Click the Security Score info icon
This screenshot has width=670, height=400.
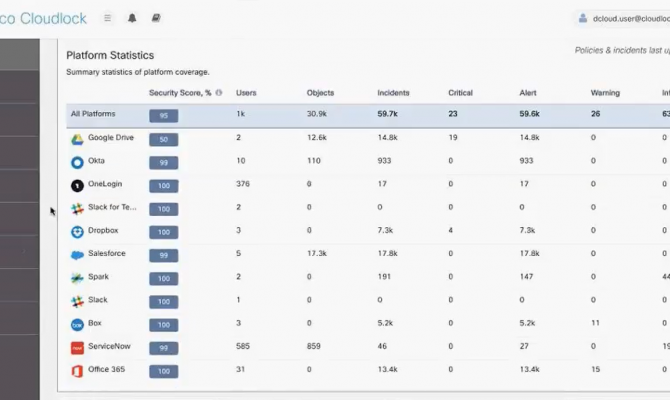[x=219, y=93]
